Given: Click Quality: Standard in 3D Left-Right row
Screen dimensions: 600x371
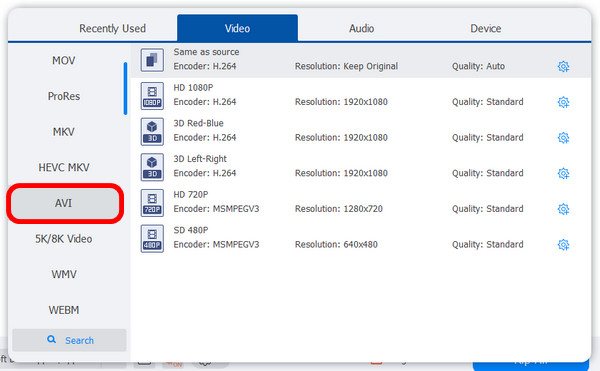Looking at the screenshot, I should point(488,173).
